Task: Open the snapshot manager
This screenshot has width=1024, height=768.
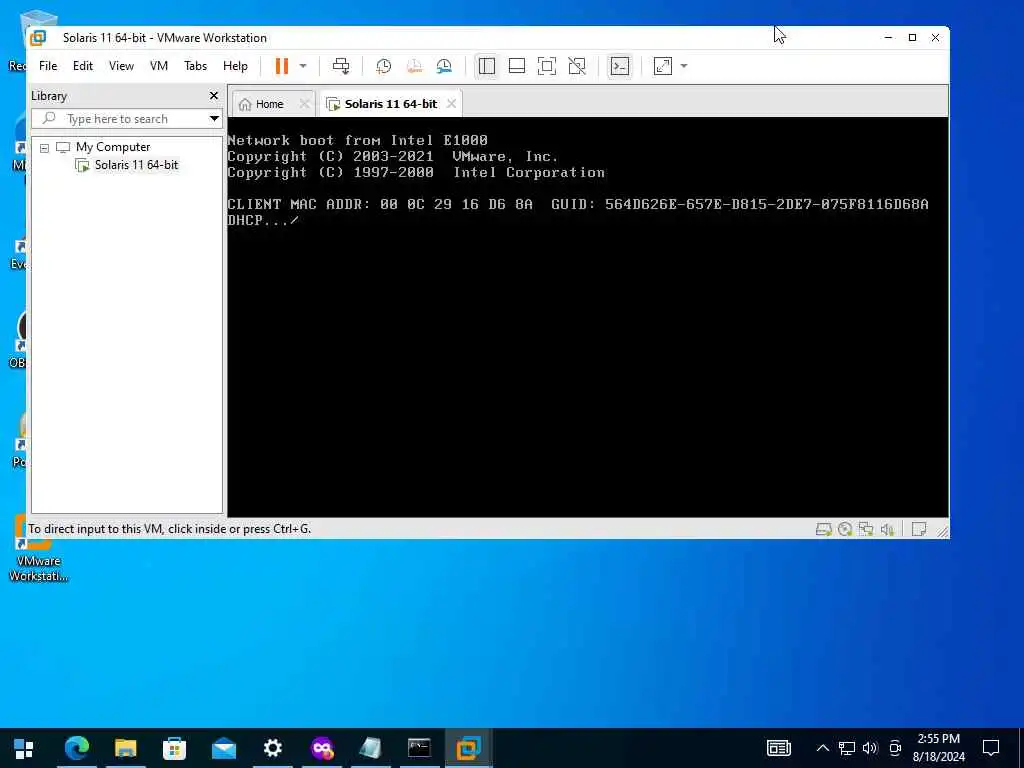Action: 444,66
